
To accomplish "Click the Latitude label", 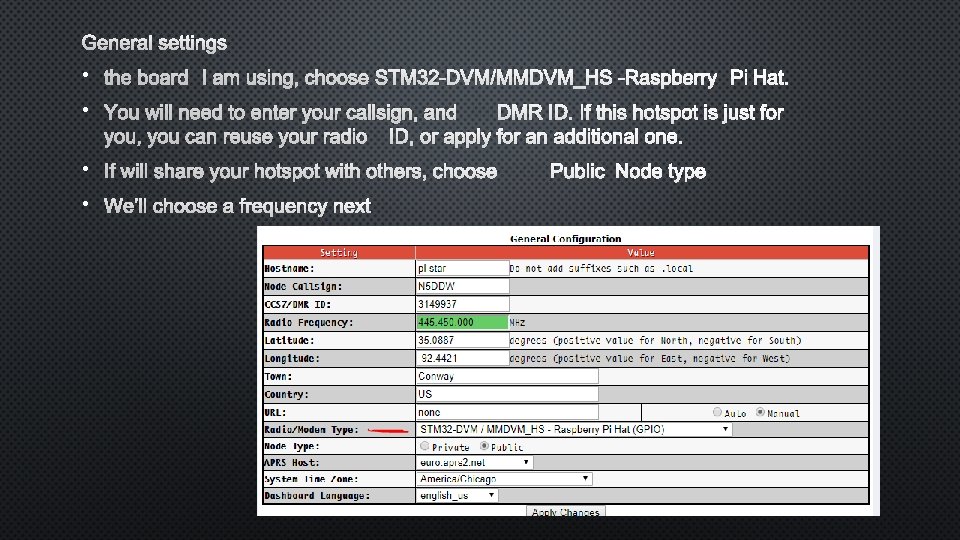I will click(x=289, y=340).
